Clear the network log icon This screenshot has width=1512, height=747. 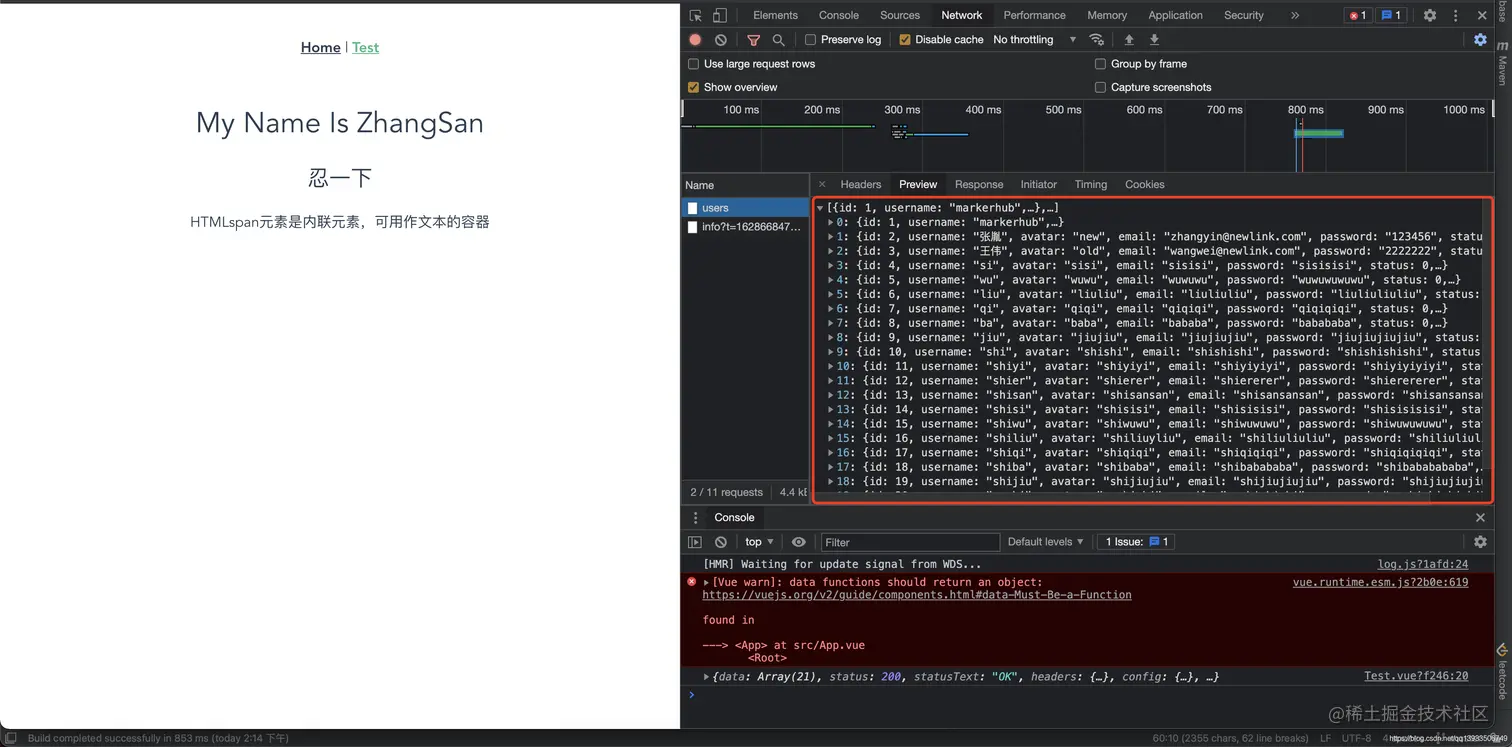721,40
